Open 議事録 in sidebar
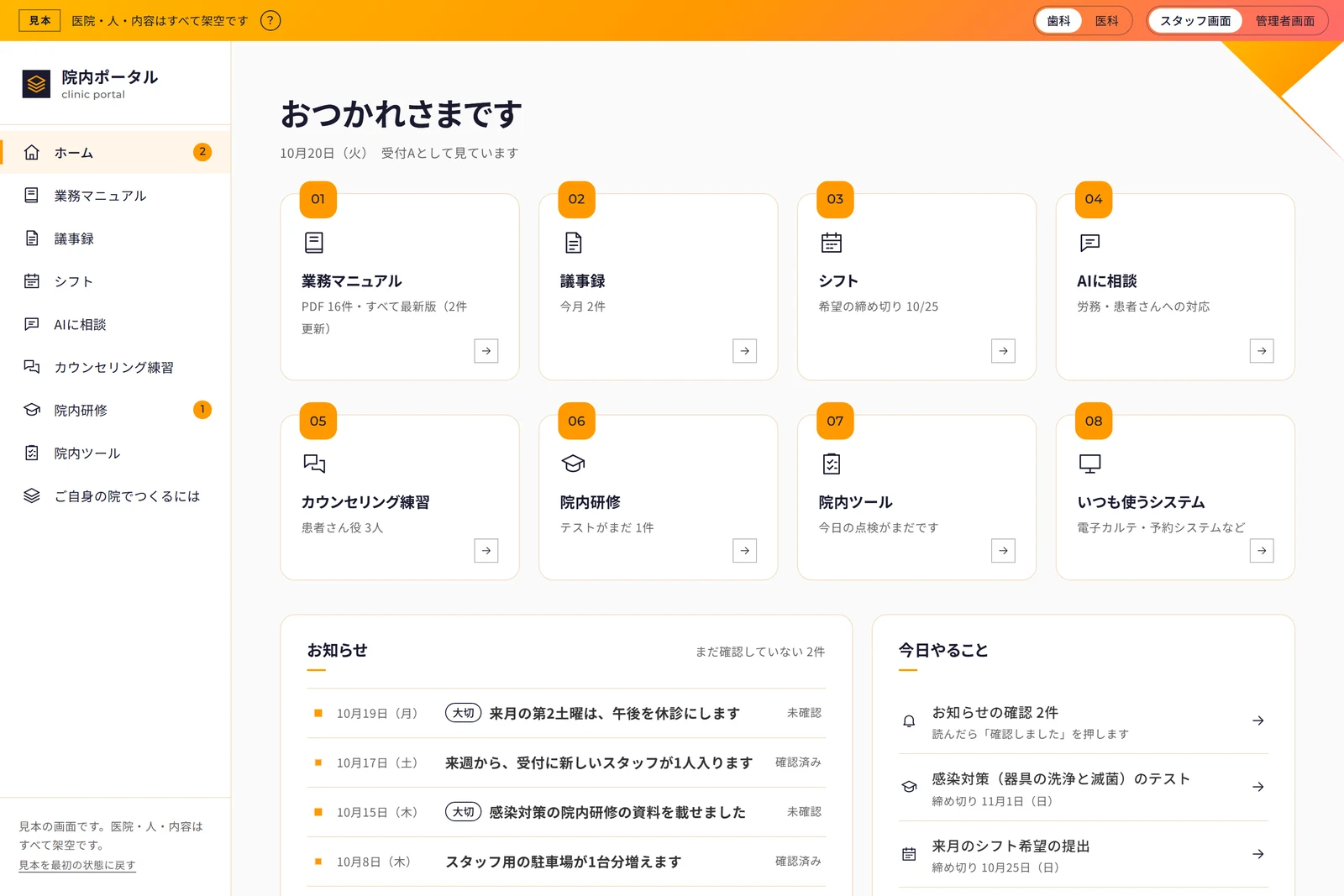This screenshot has width=1344, height=896. [x=115, y=238]
